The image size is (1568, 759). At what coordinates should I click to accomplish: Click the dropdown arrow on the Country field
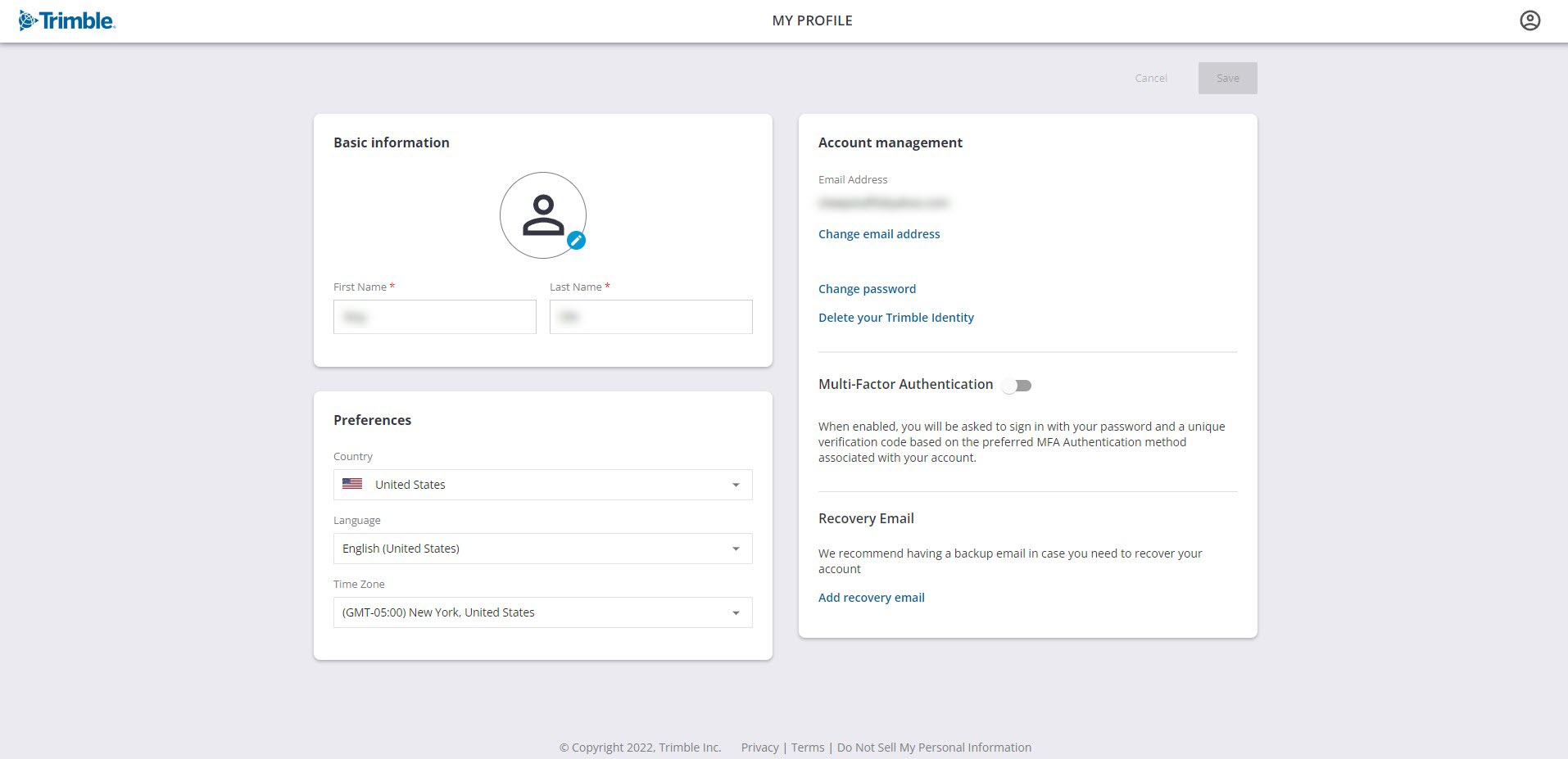coord(736,484)
